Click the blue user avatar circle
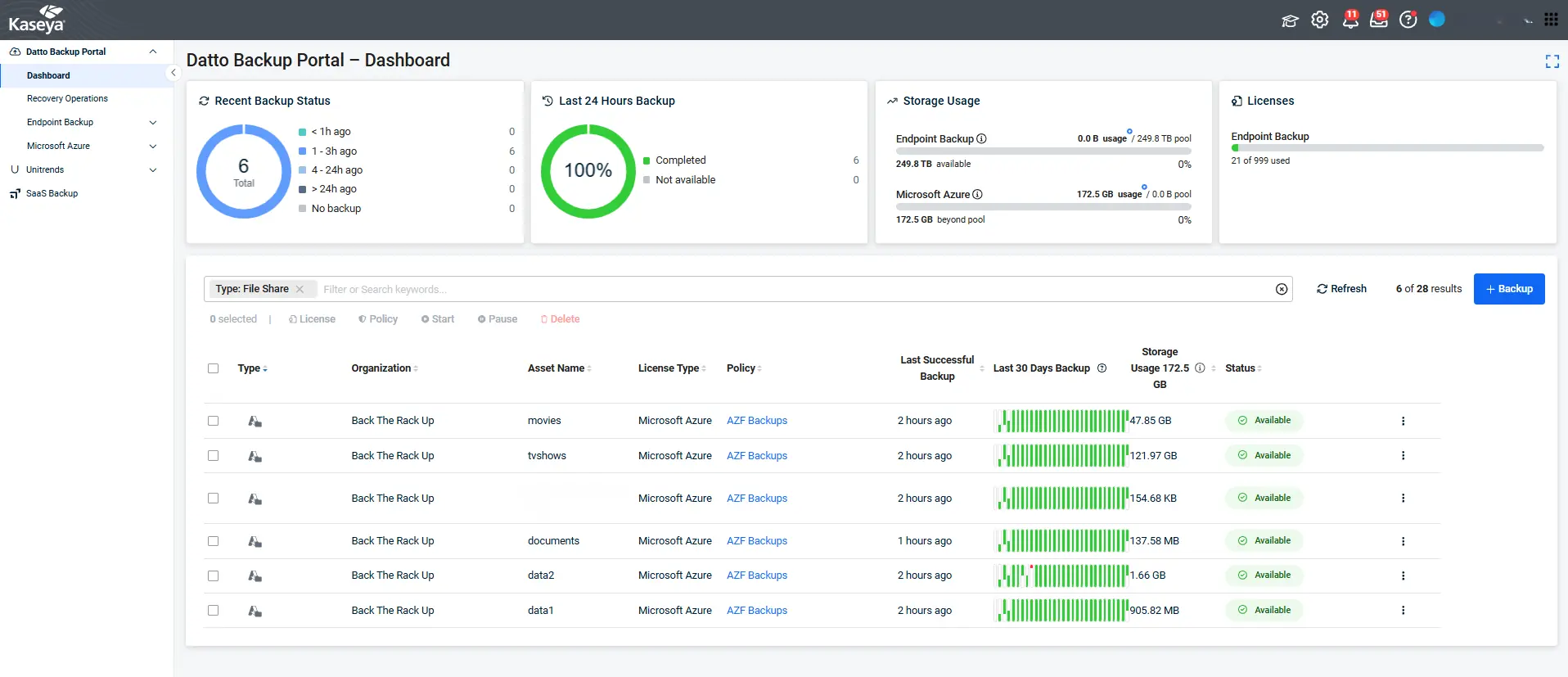This screenshot has height=677, width=1568. [1437, 19]
